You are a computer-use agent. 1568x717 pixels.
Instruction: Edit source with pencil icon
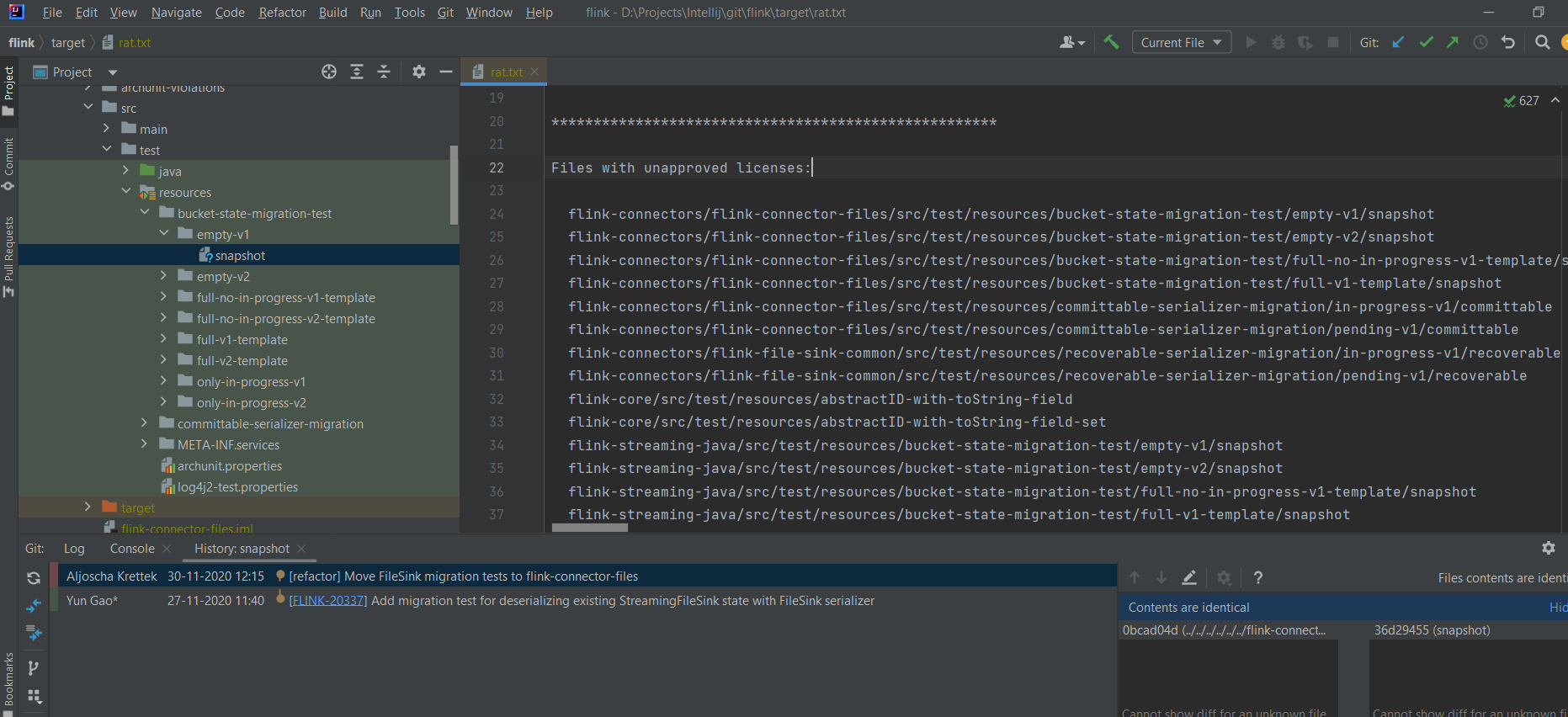coord(1189,577)
